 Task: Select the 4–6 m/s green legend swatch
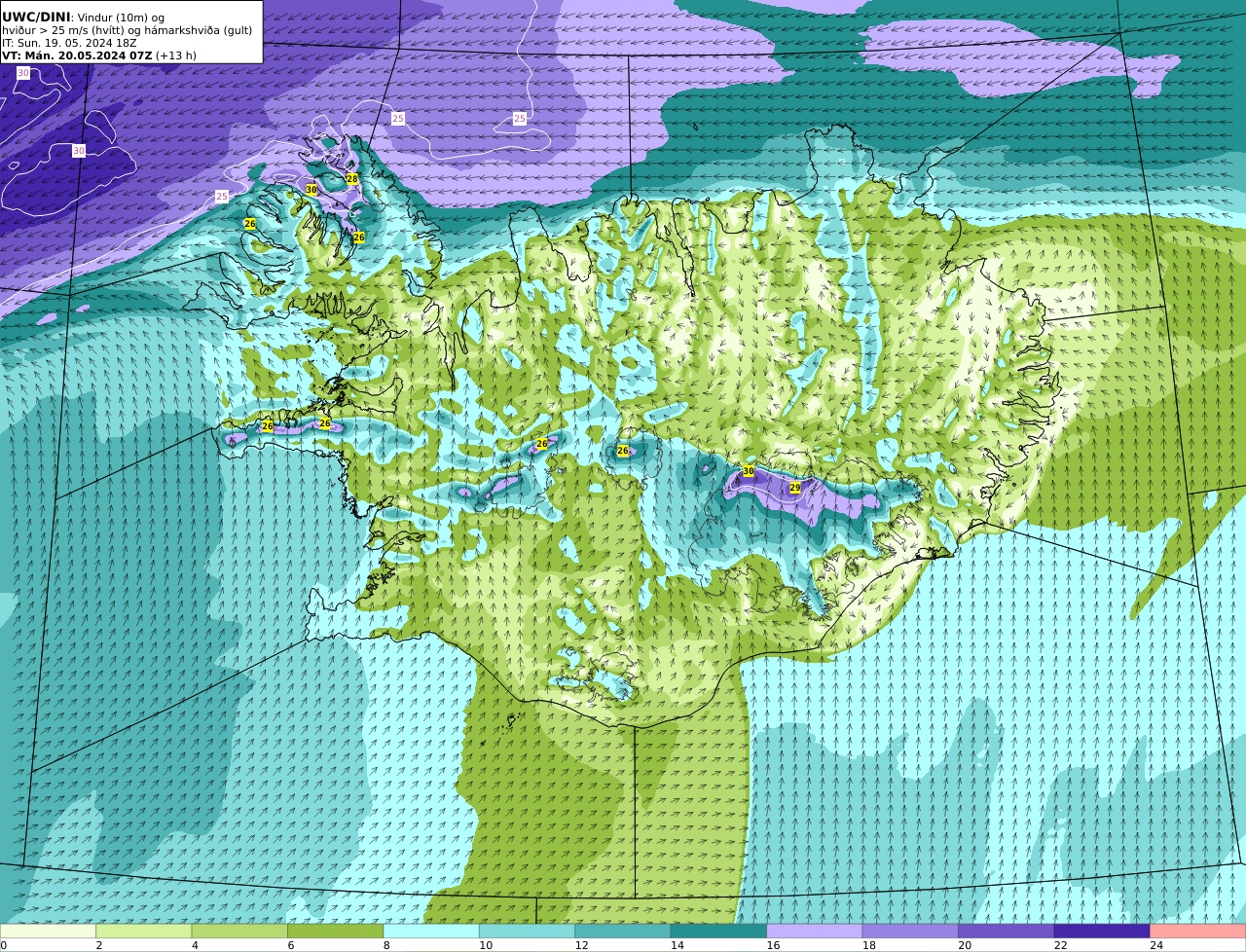coord(239,932)
